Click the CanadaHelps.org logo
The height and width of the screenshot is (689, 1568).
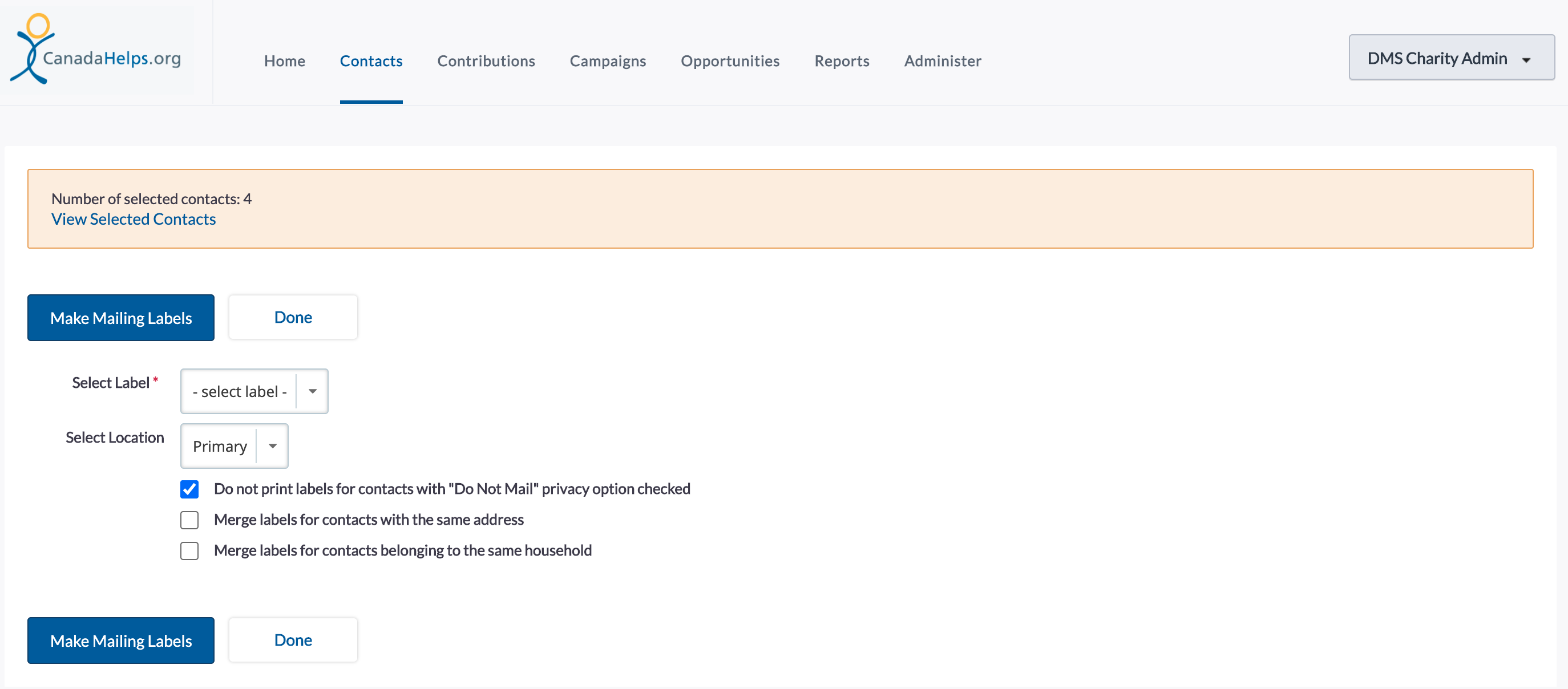coord(95,48)
